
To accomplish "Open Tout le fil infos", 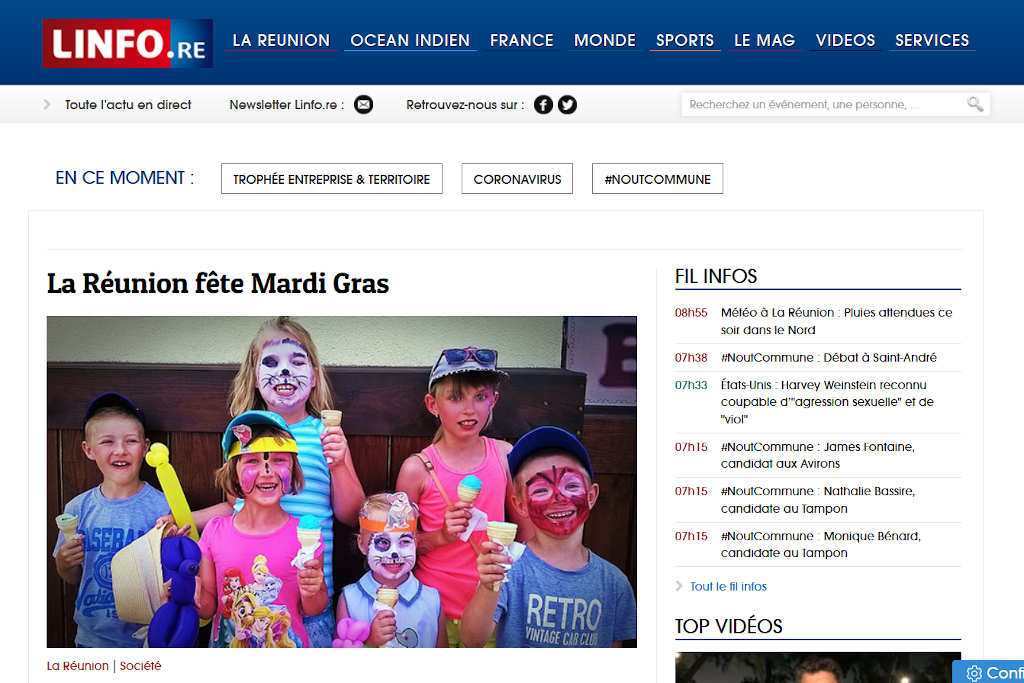I will (x=729, y=586).
